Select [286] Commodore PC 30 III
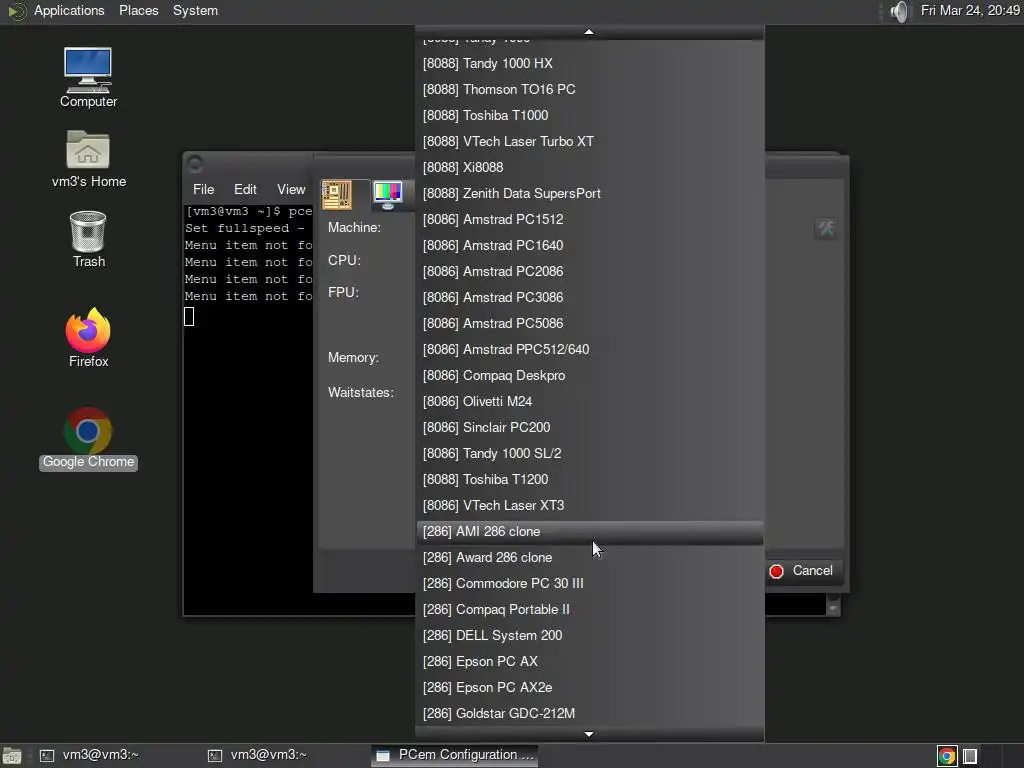This screenshot has height=768, width=1024. tap(590, 584)
